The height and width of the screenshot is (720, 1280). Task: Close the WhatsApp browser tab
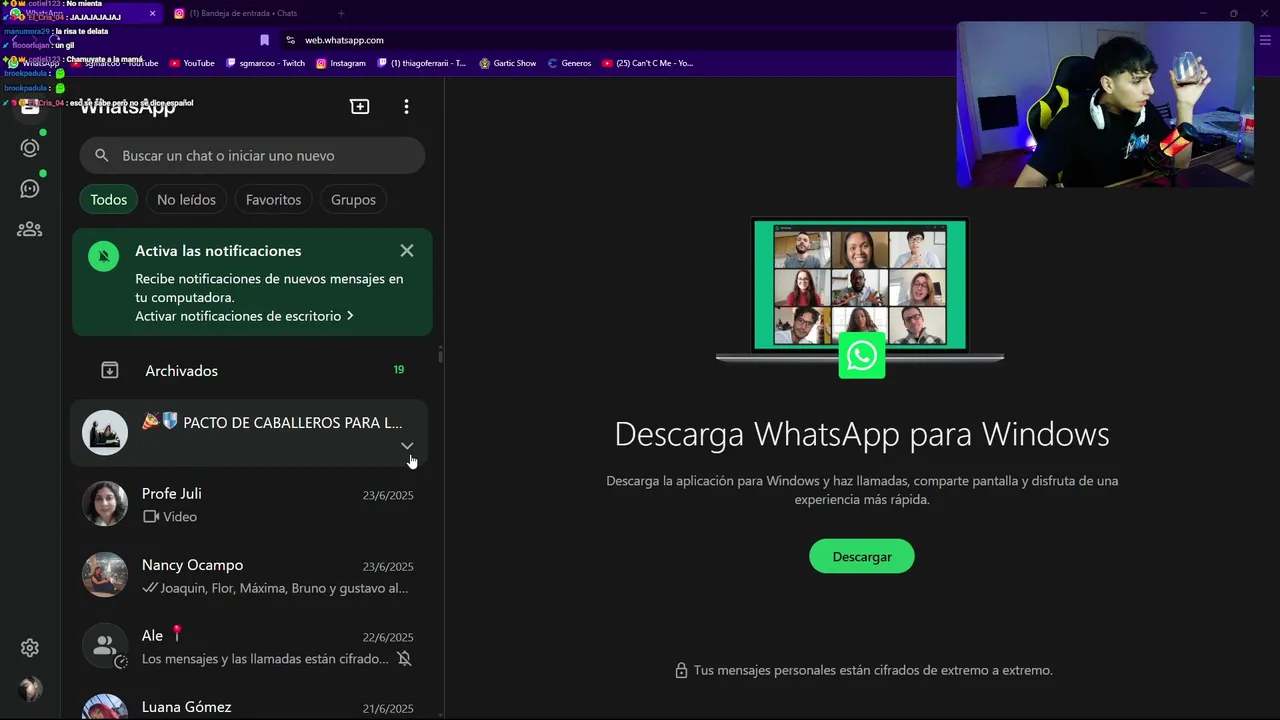click(x=153, y=13)
